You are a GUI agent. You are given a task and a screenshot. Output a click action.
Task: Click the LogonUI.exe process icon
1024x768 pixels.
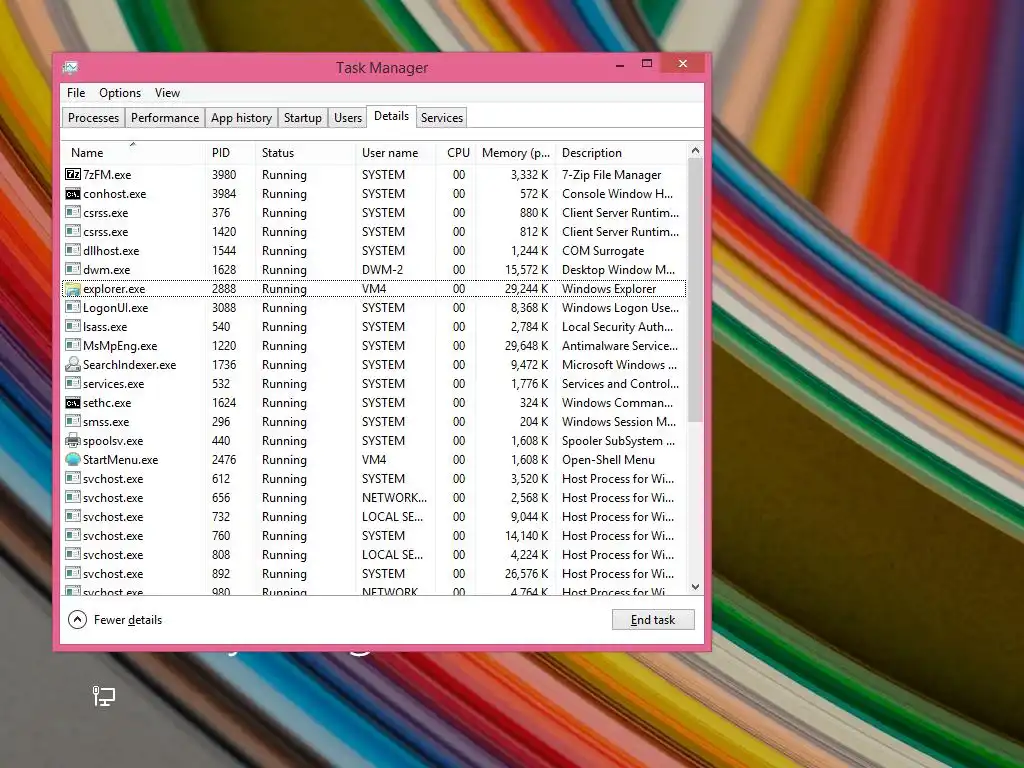pyautogui.click(x=72, y=307)
